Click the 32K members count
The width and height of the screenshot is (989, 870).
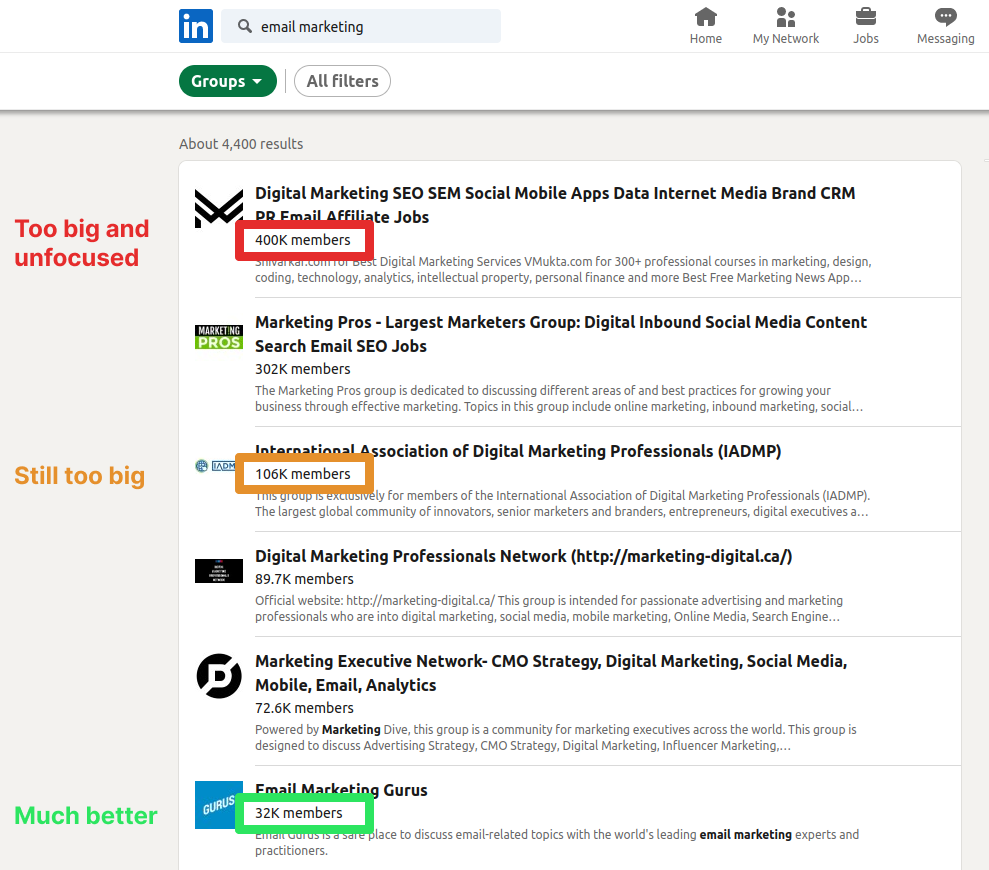(299, 813)
